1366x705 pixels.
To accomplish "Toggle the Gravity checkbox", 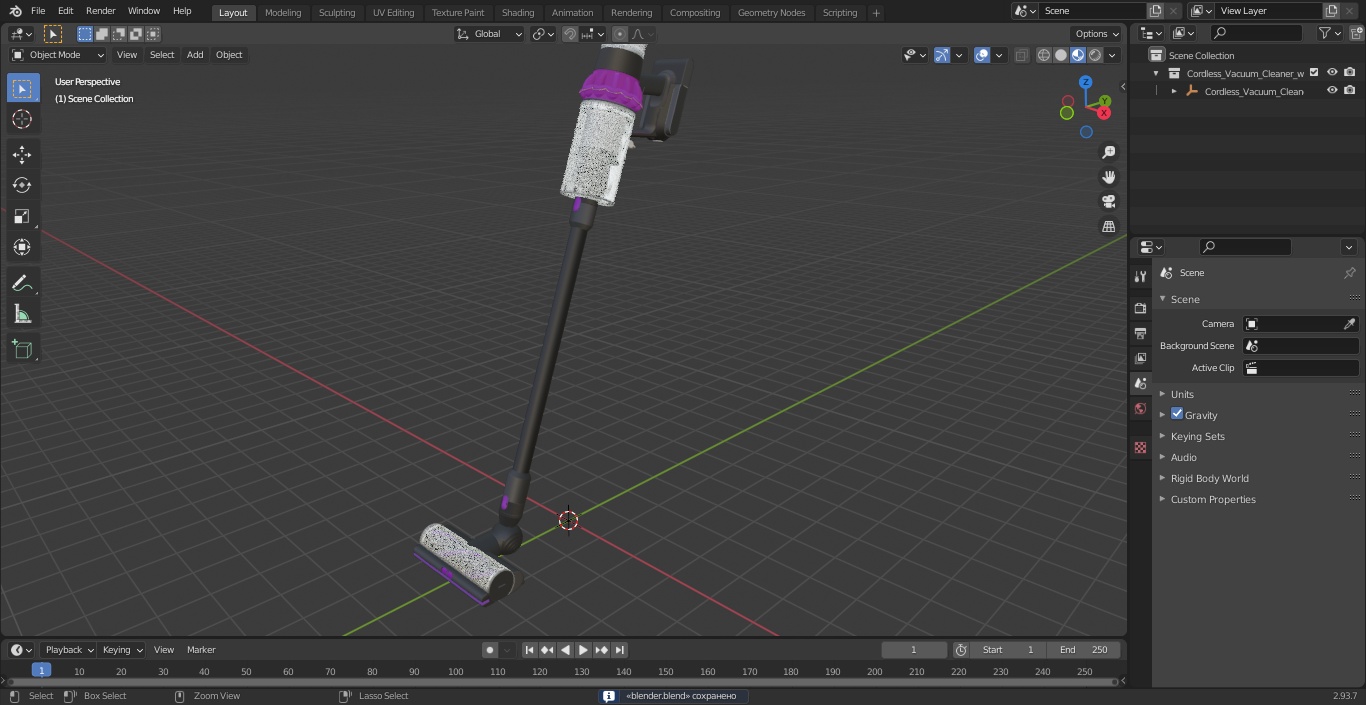I will (x=1177, y=414).
